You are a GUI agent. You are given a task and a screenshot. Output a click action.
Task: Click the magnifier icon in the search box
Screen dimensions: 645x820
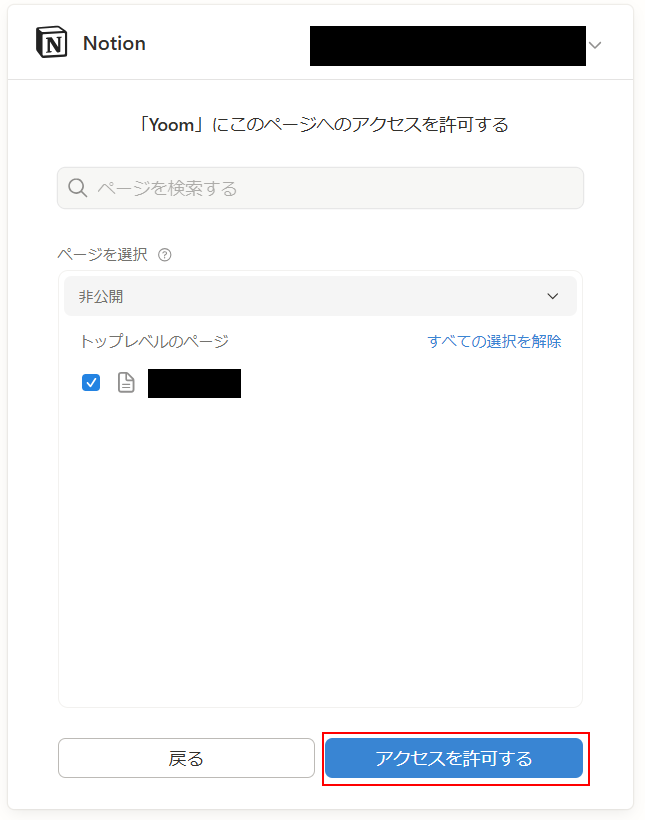click(77, 188)
